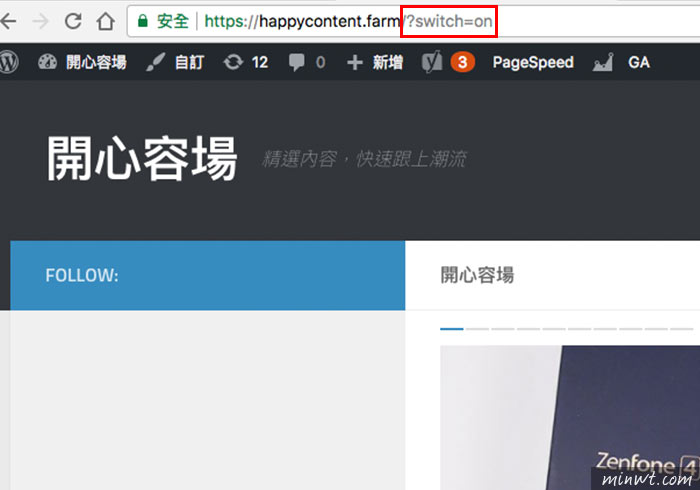
Task: Click the analytics chart icon
Action: coord(603,62)
